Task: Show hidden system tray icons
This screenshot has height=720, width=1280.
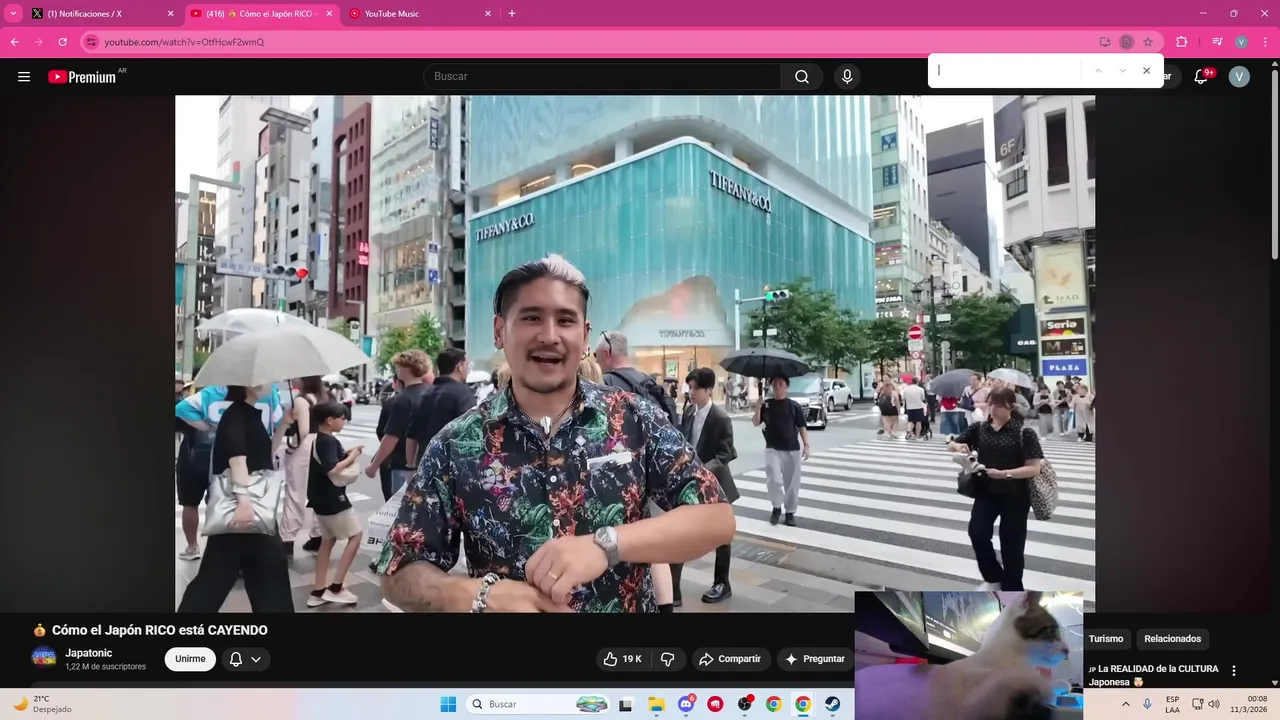Action: click(x=1126, y=704)
